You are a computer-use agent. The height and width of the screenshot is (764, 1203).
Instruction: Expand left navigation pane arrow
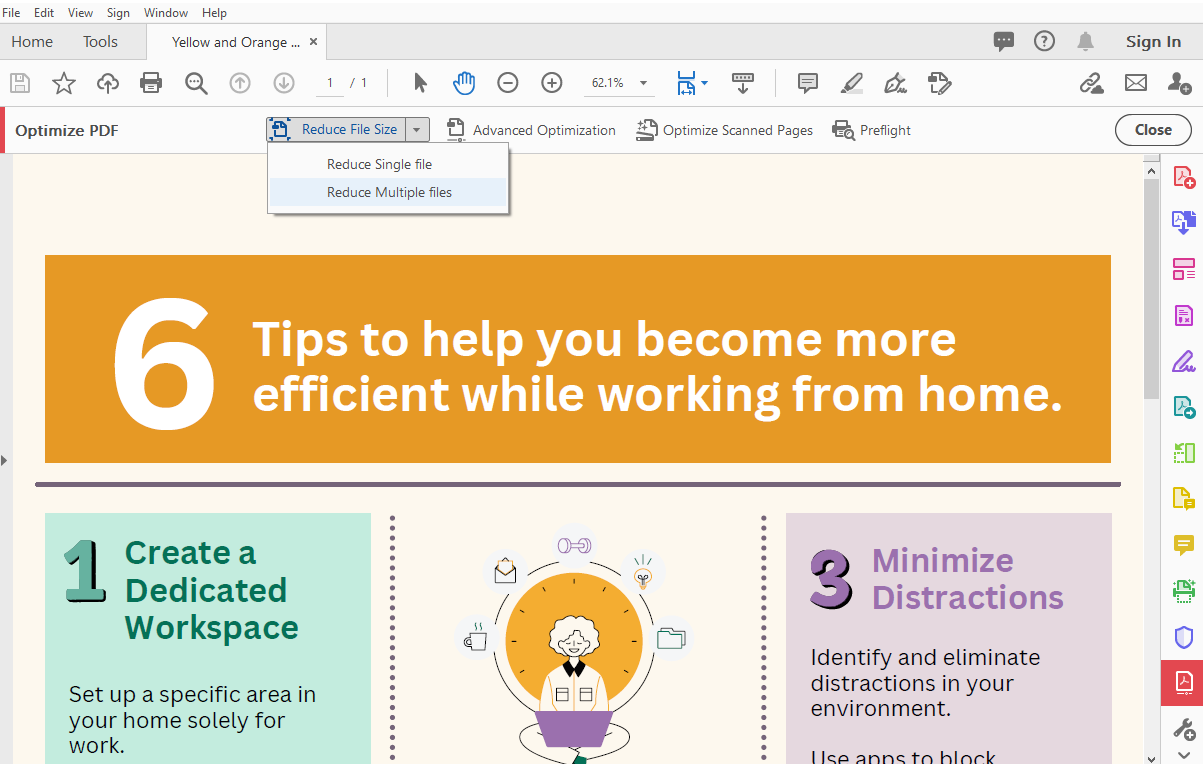point(4,460)
